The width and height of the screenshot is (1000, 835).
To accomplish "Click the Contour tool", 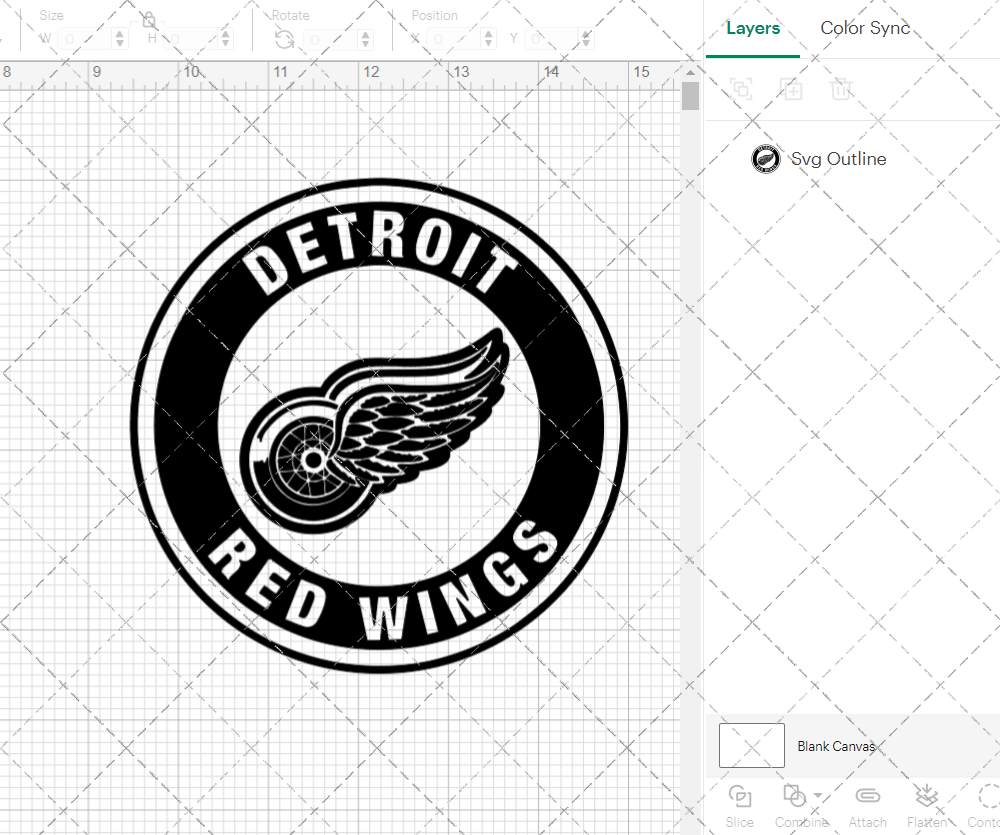I will pyautogui.click(x=985, y=806).
